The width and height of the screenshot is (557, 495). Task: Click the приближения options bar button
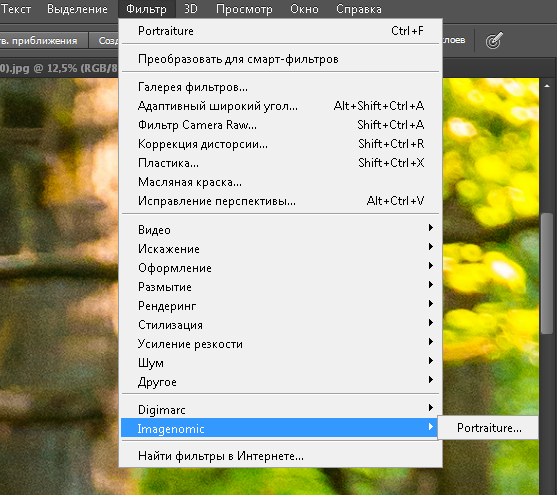pyautogui.click(x=43, y=41)
